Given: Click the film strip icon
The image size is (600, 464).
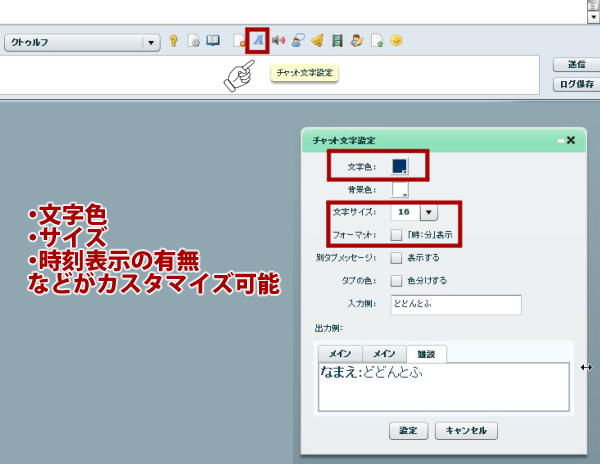Looking at the screenshot, I should coord(337,42).
